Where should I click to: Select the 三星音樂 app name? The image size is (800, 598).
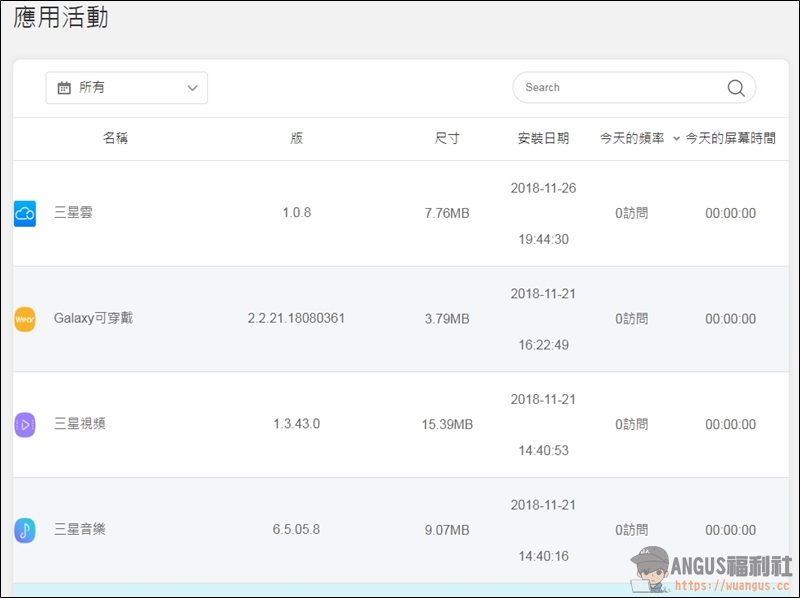(80, 530)
